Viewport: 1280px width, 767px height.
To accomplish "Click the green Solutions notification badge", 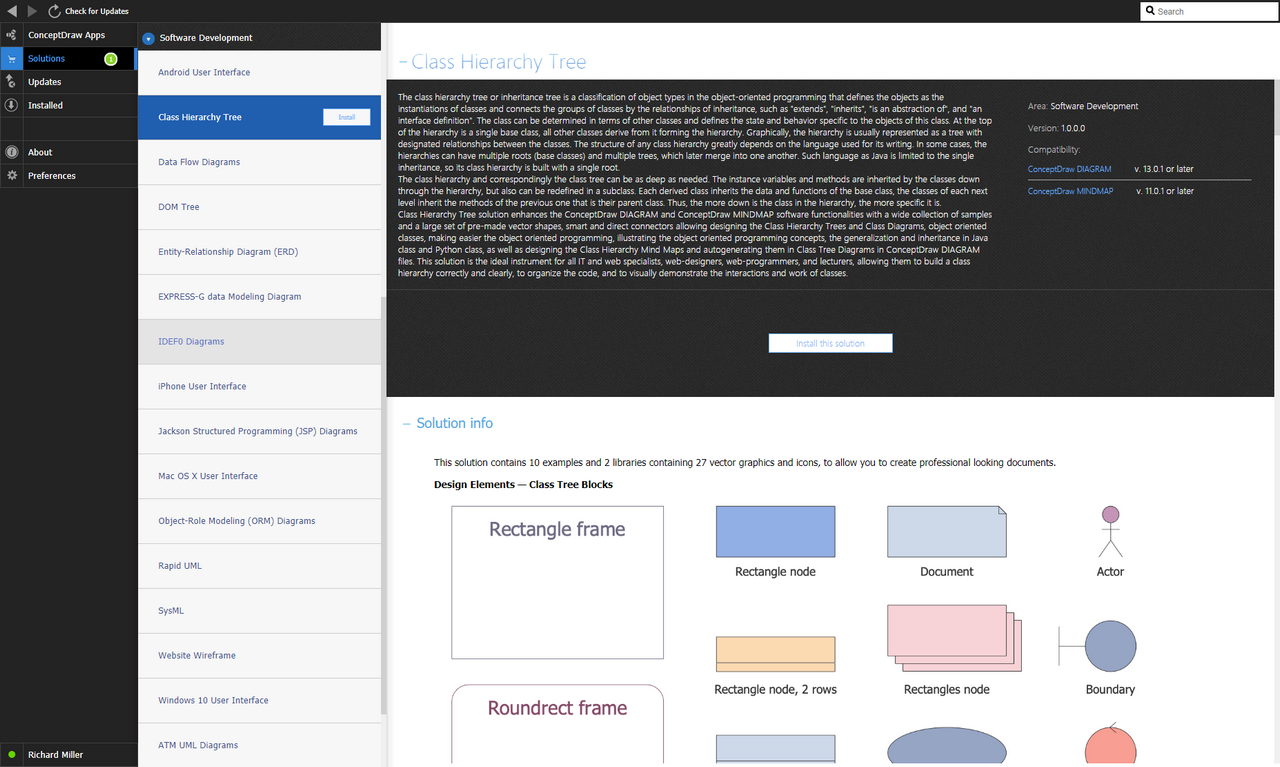I will tap(111, 59).
